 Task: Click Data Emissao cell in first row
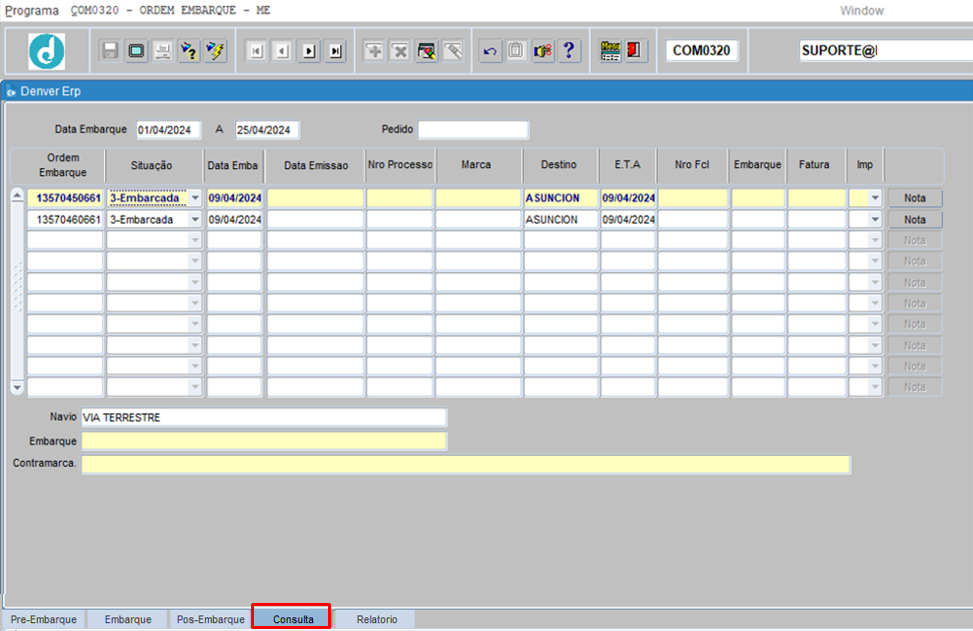[x=315, y=198]
